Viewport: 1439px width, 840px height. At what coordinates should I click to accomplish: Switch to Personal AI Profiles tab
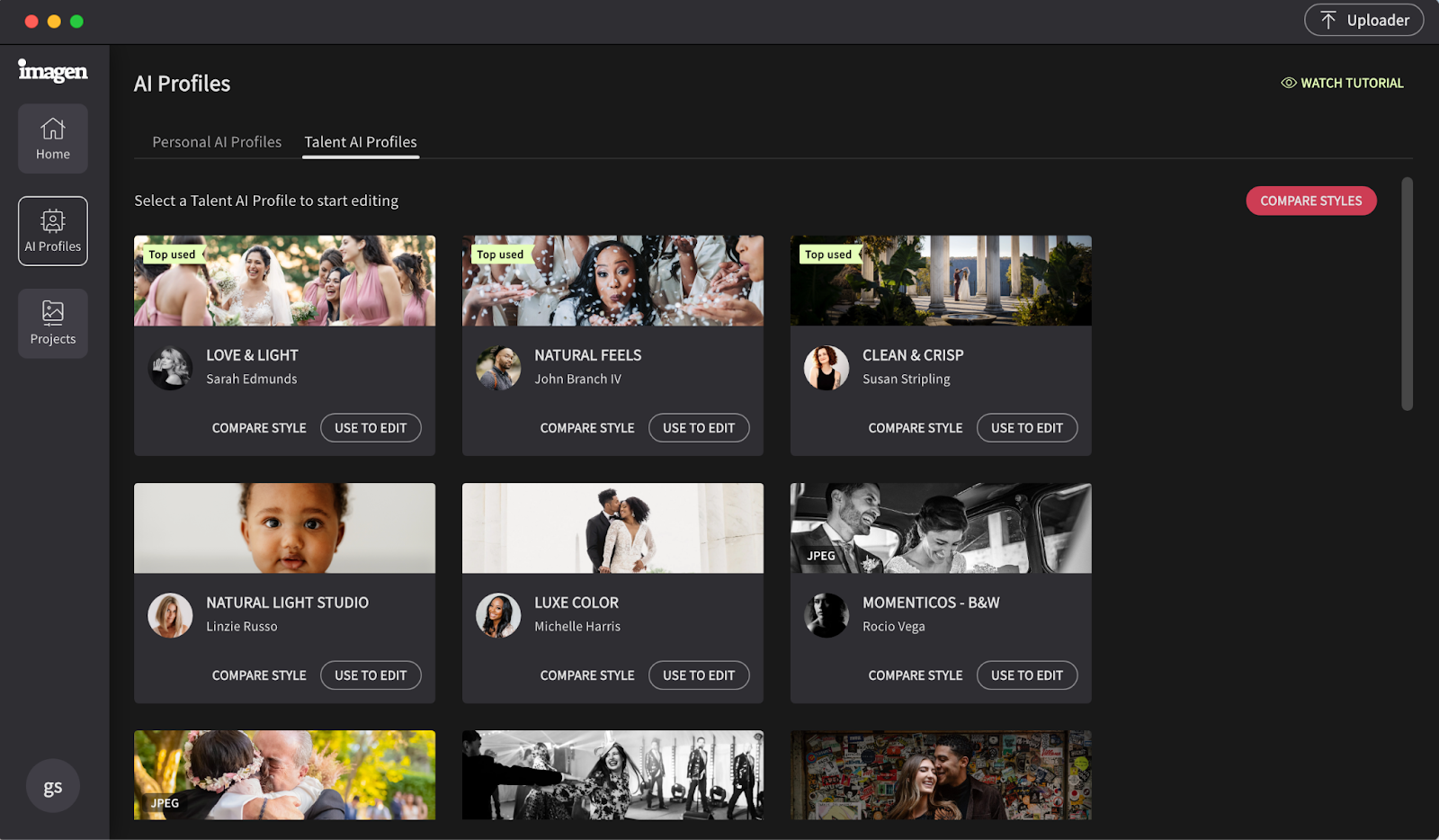[217, 142]
